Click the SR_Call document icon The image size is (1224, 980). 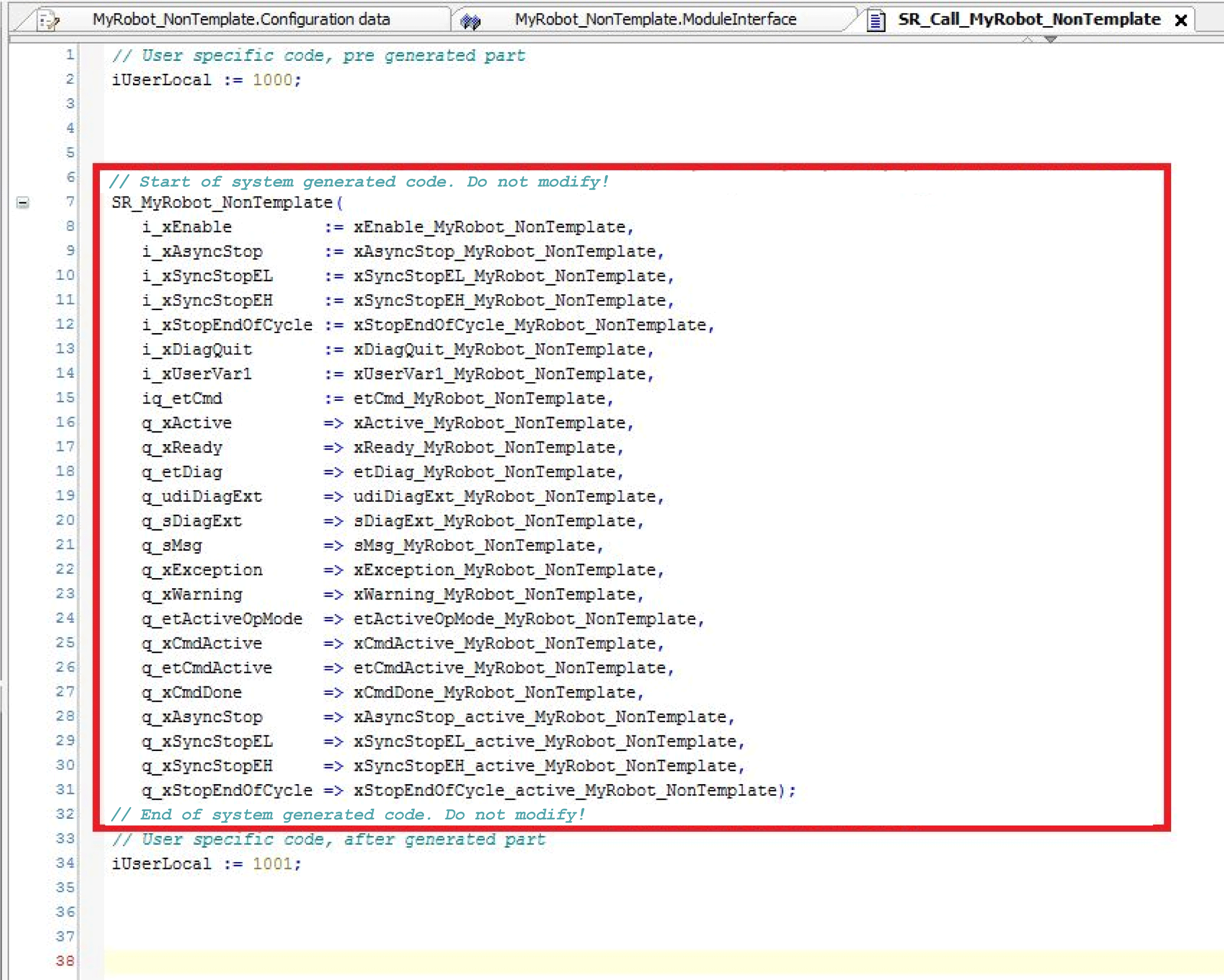(x=875, y=21)
